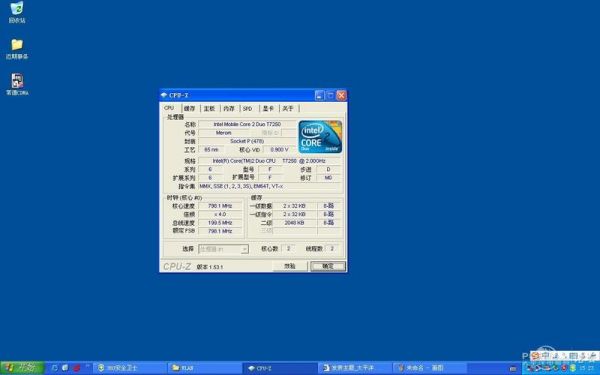Click the code name field Merom

[223, 133]
